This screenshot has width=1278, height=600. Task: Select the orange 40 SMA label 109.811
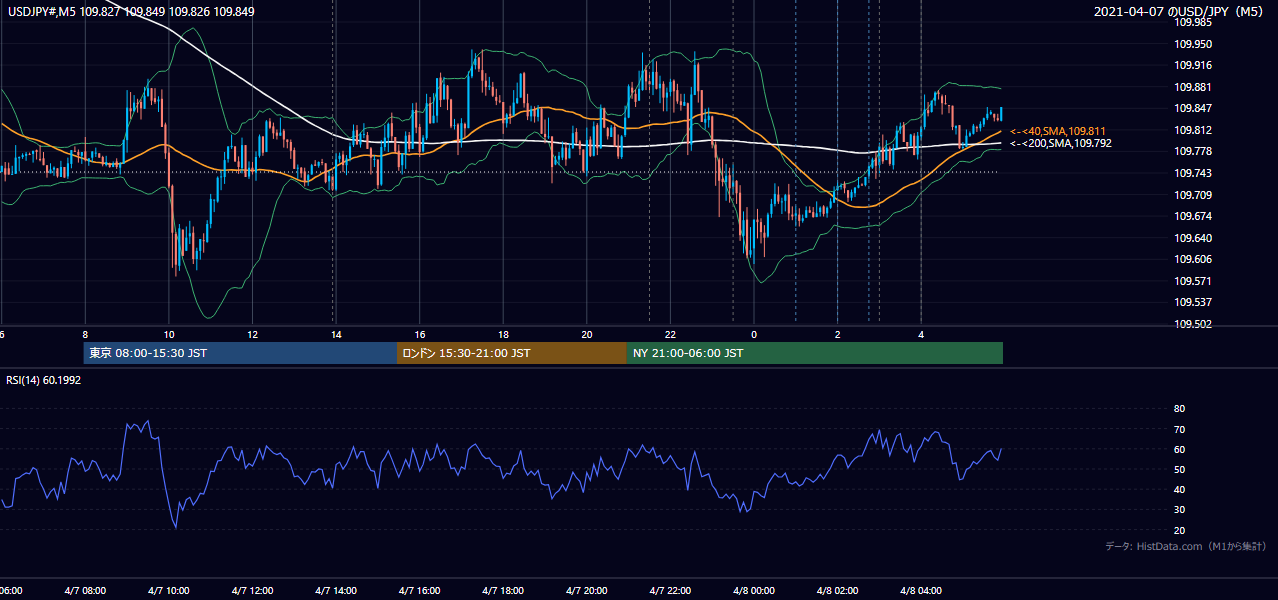[x=1058, y=131]
